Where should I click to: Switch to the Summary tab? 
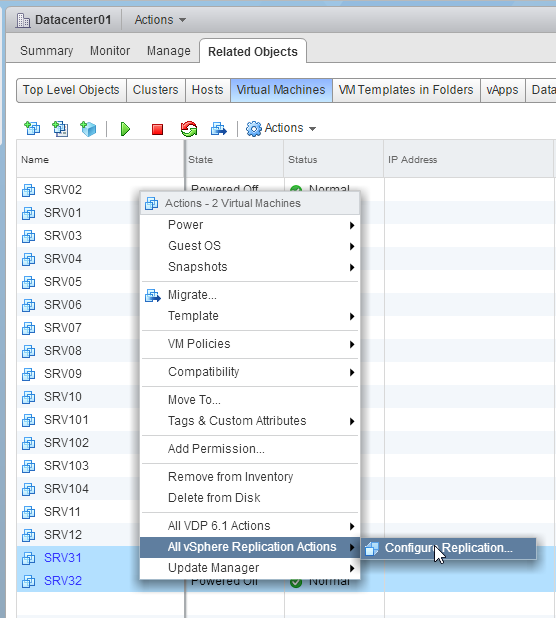pyautogui.click(x=46, y=51)
